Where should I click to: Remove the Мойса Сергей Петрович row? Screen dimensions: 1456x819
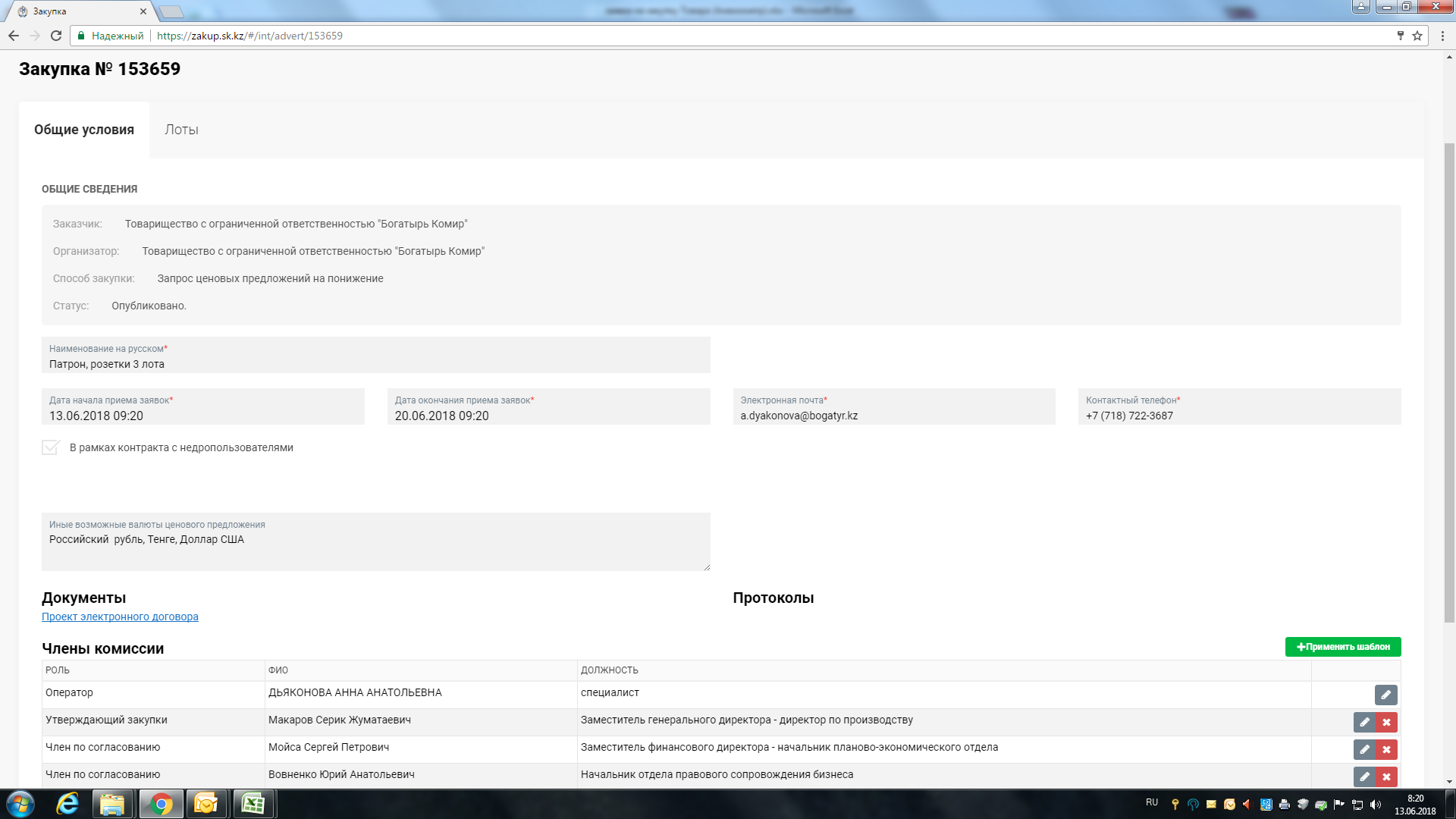1386,749
